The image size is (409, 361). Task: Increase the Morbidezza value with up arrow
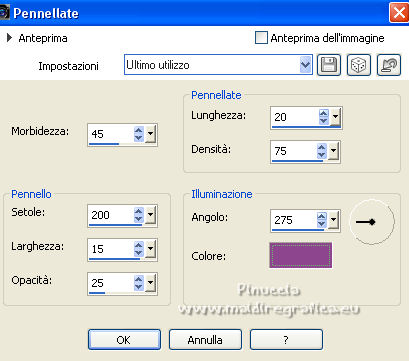click(139, 130)
